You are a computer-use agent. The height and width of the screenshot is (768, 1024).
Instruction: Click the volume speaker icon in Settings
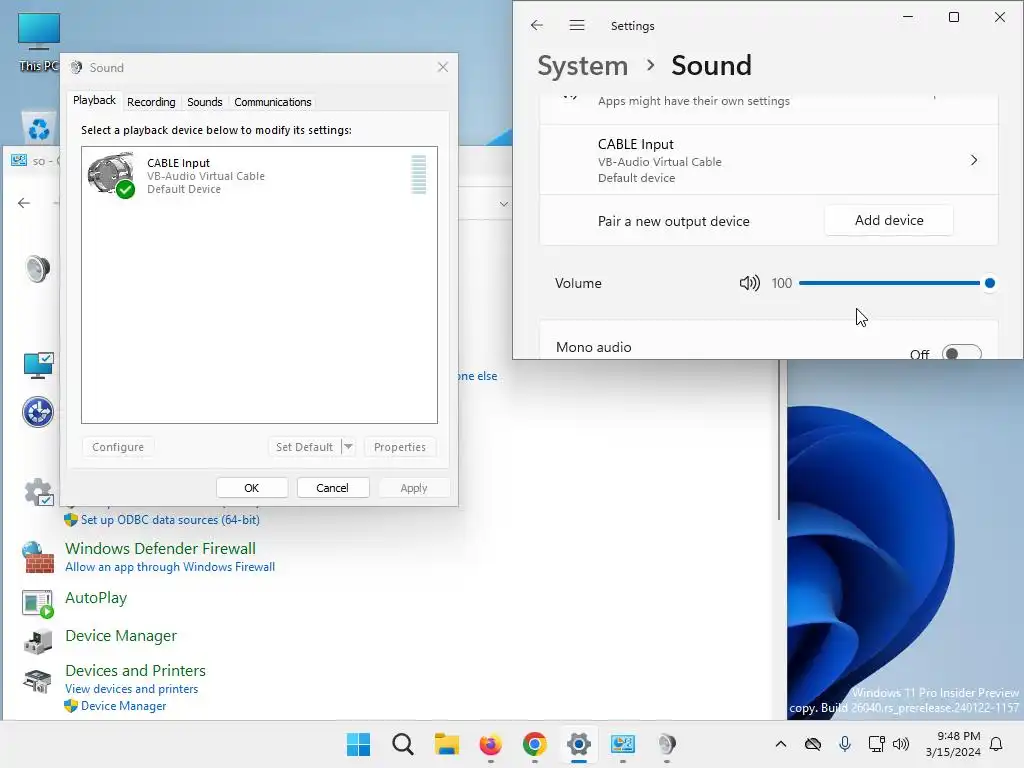coord(749,283)
